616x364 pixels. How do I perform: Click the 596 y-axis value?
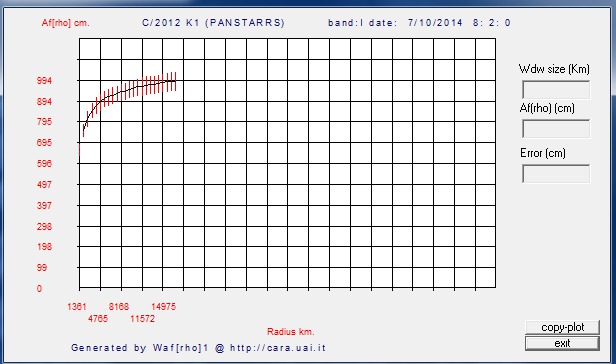click(44, 163)
